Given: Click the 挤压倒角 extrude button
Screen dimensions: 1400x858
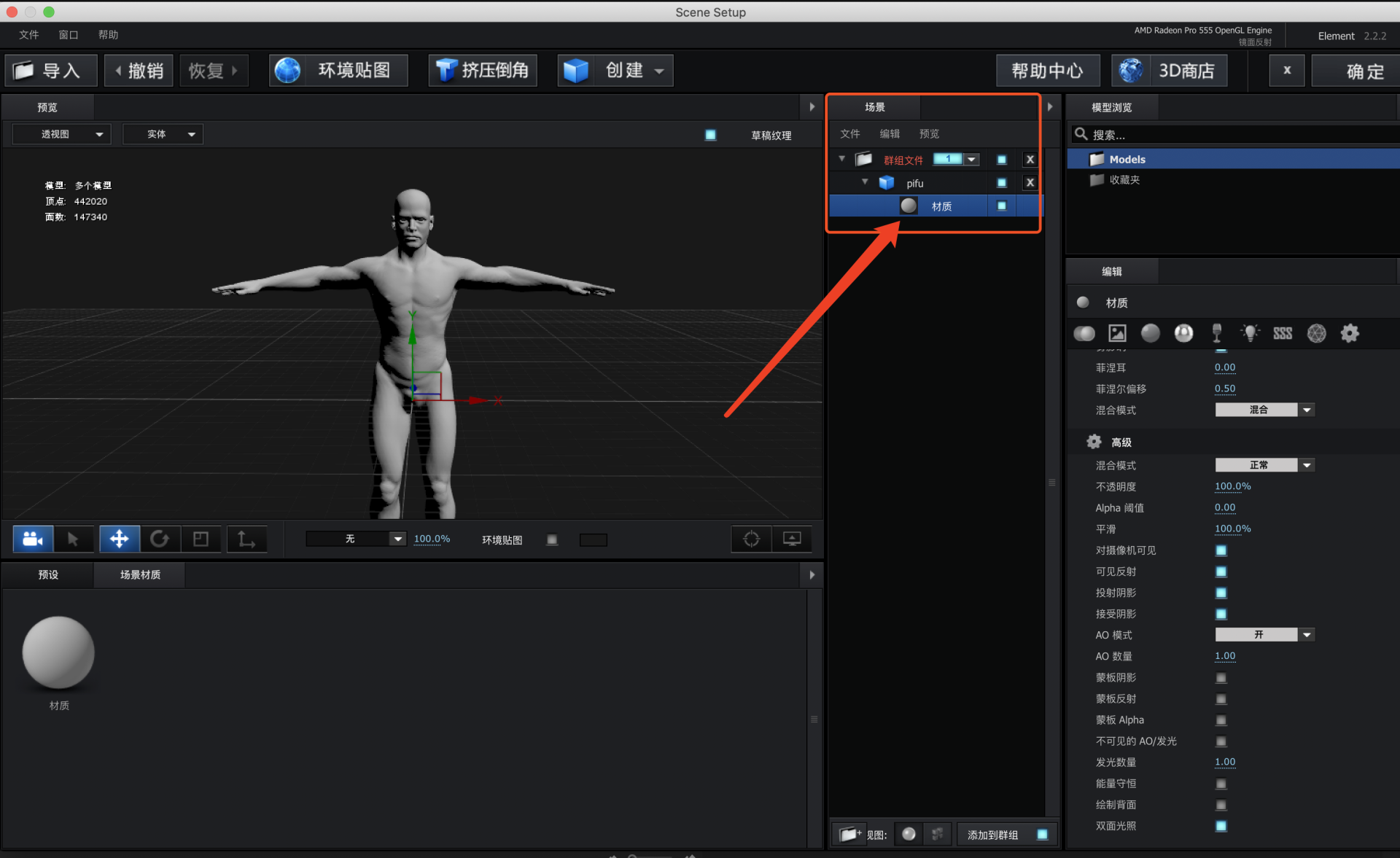Looking at the screenshot, I should click(x=483, y=71).
